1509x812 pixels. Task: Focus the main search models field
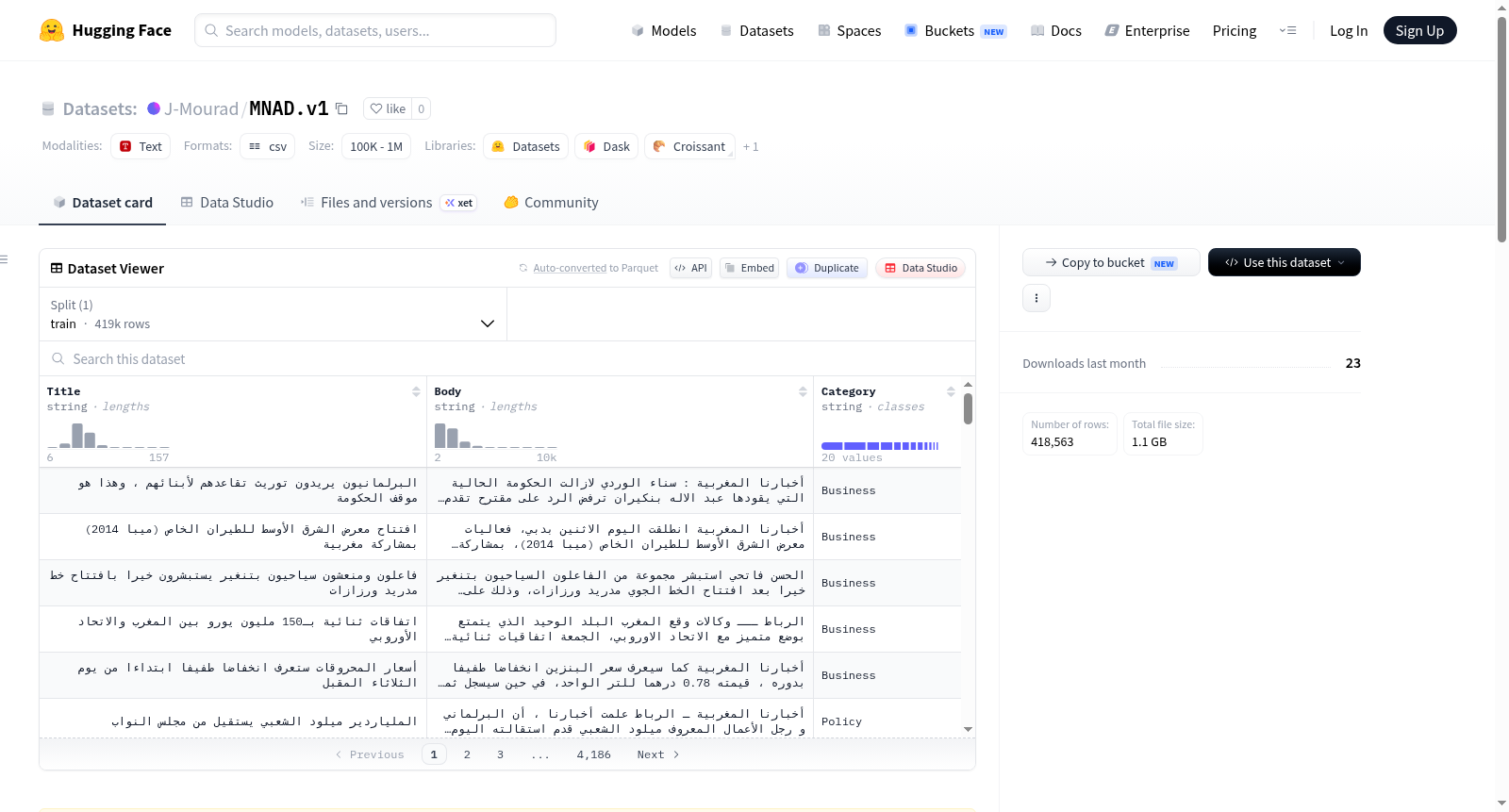pyautogui.click(x=375, y=30)
